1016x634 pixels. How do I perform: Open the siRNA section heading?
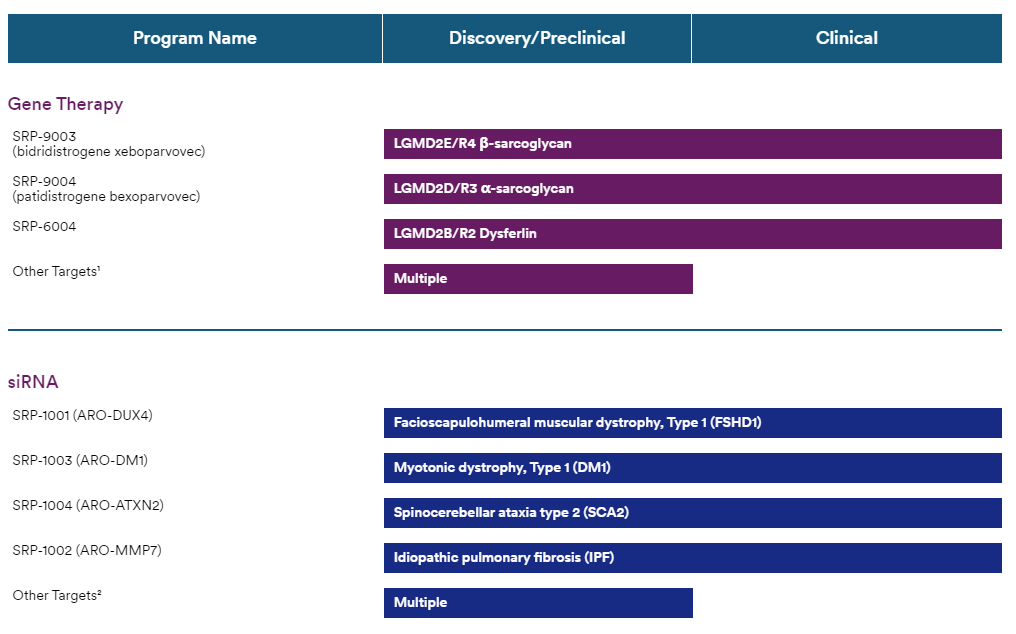coord(33,382)
